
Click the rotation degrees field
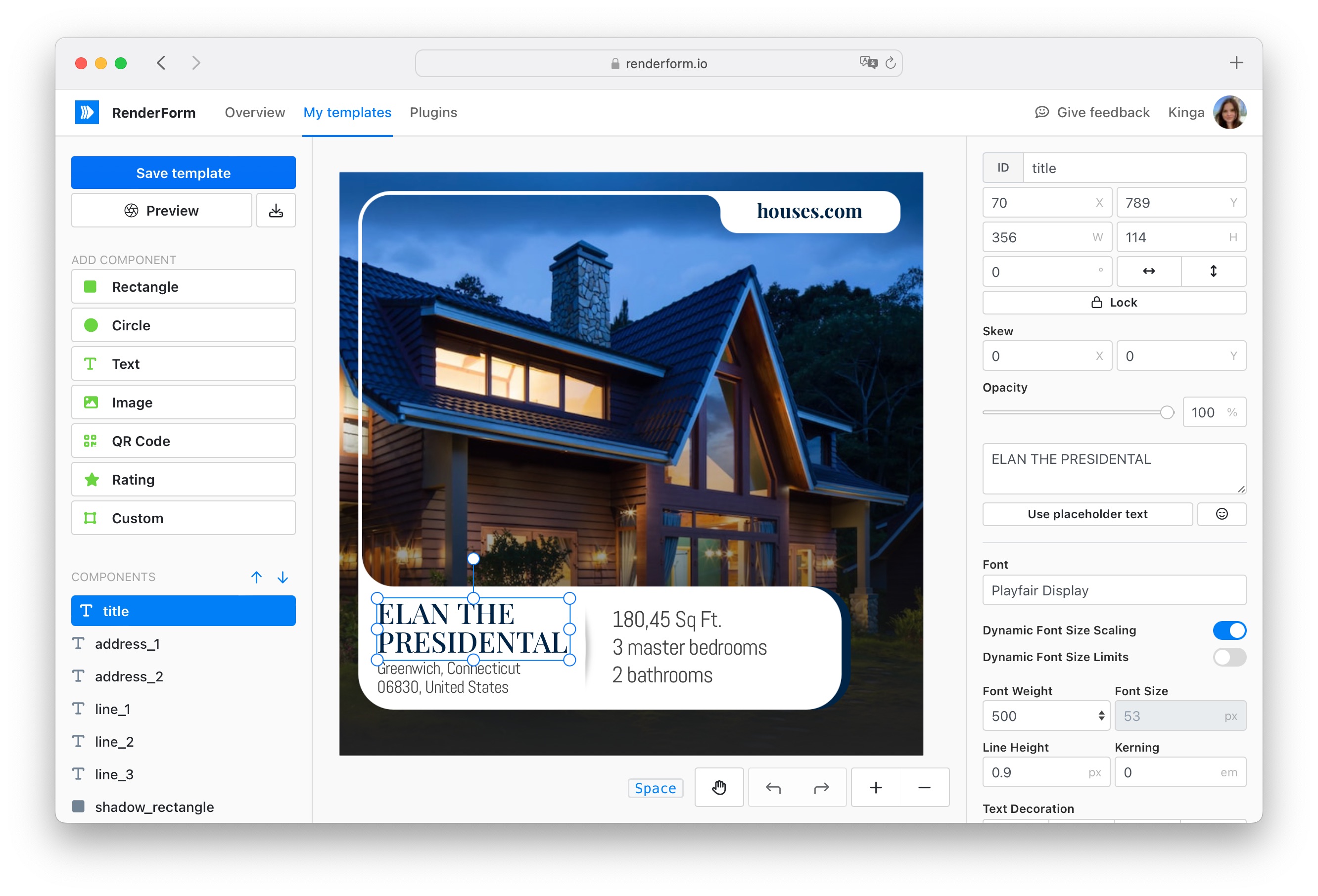pyautogui.click(x=1047, y=271)
